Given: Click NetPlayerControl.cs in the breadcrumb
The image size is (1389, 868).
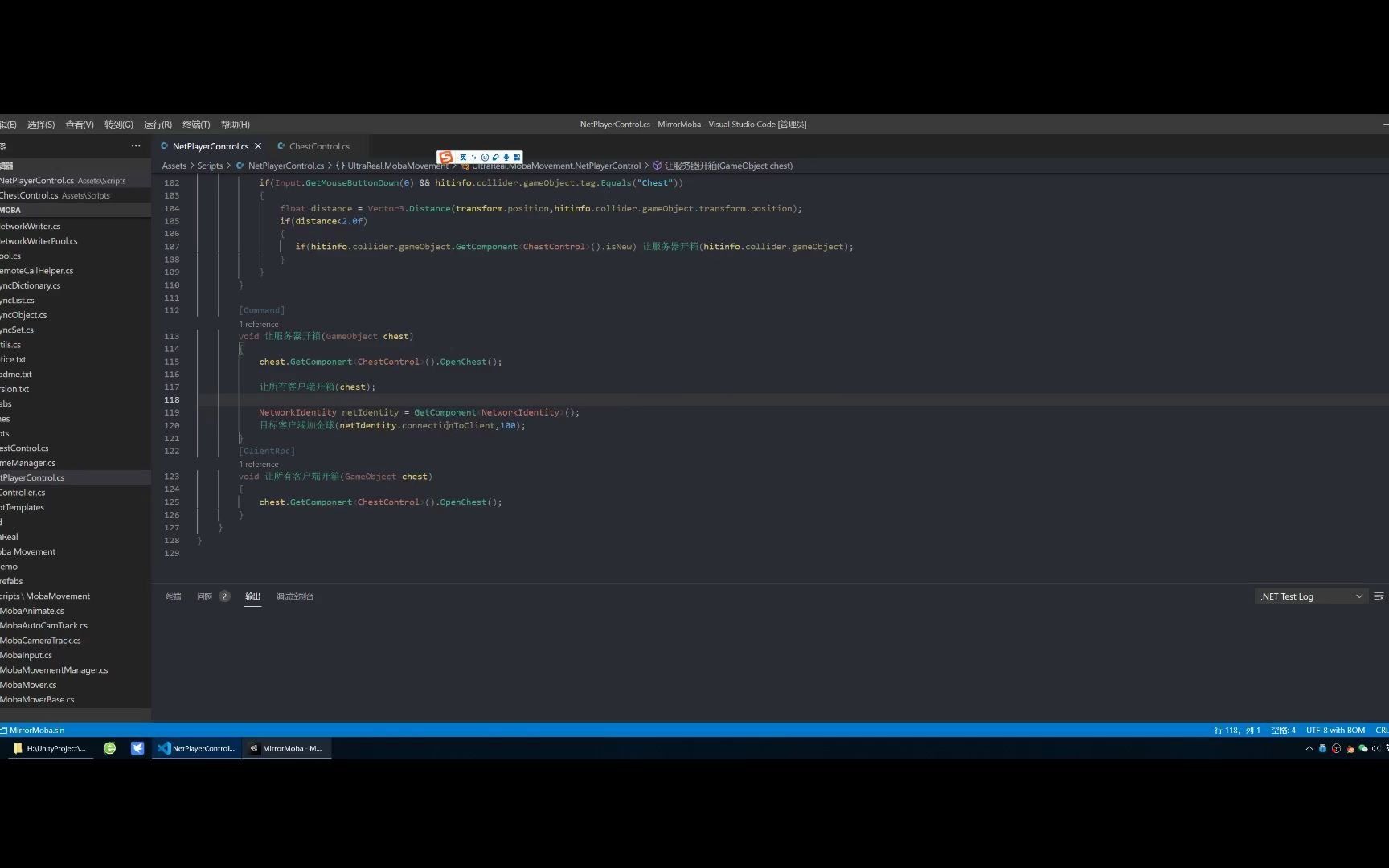Looking at the screenshot, I should [x=285, y=166].
